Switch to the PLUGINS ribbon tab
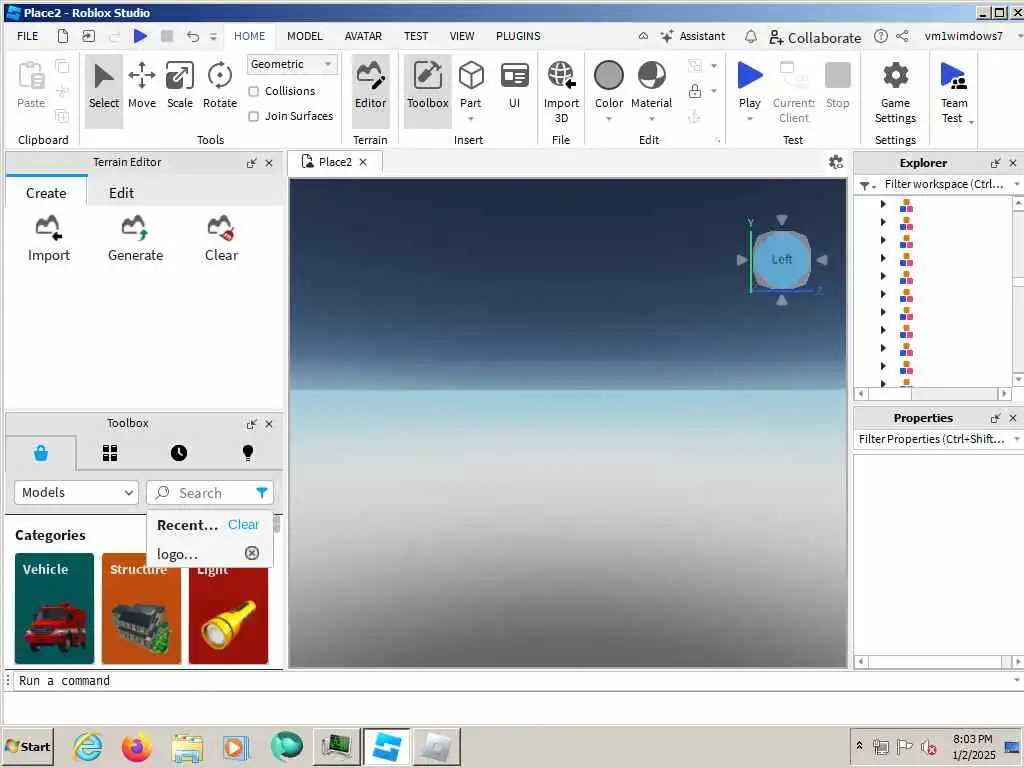Viewport: 1024px width, 768px height. 518,36
